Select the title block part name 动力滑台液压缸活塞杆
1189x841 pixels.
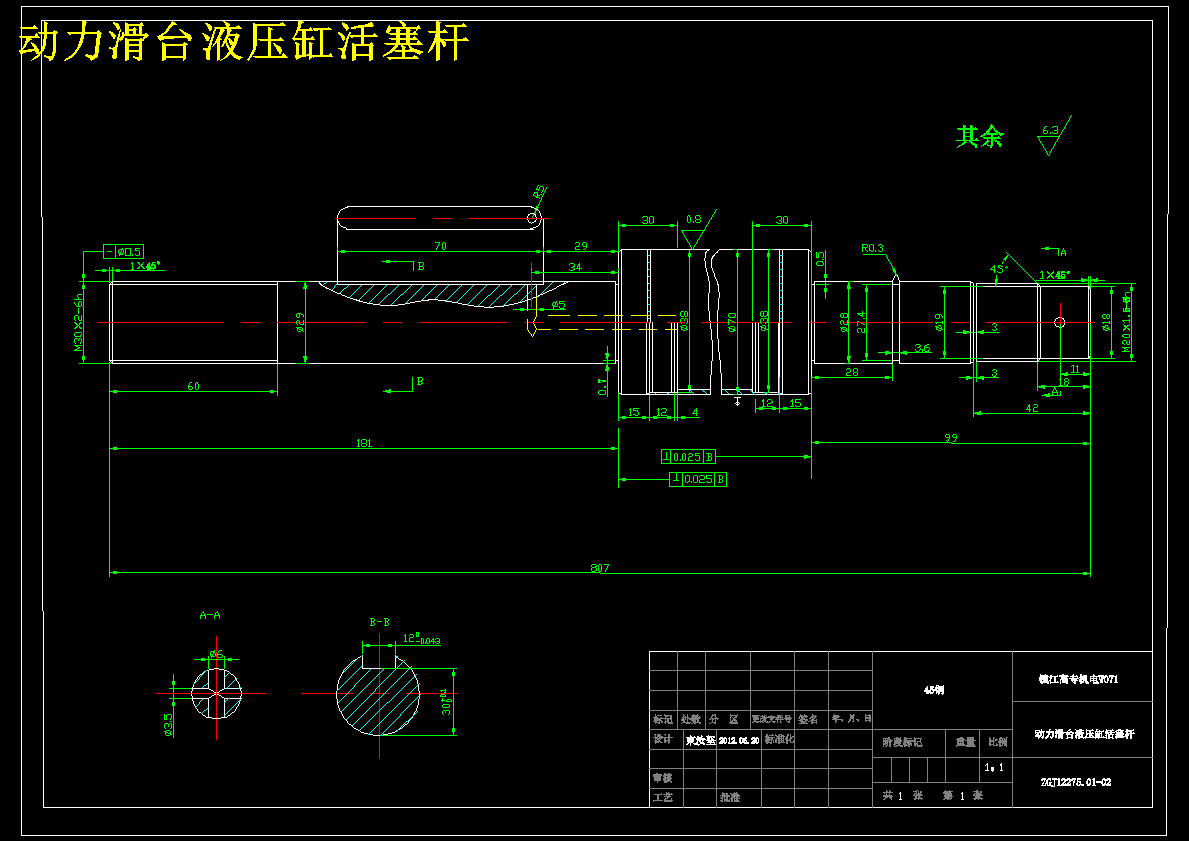[1084, 734]
